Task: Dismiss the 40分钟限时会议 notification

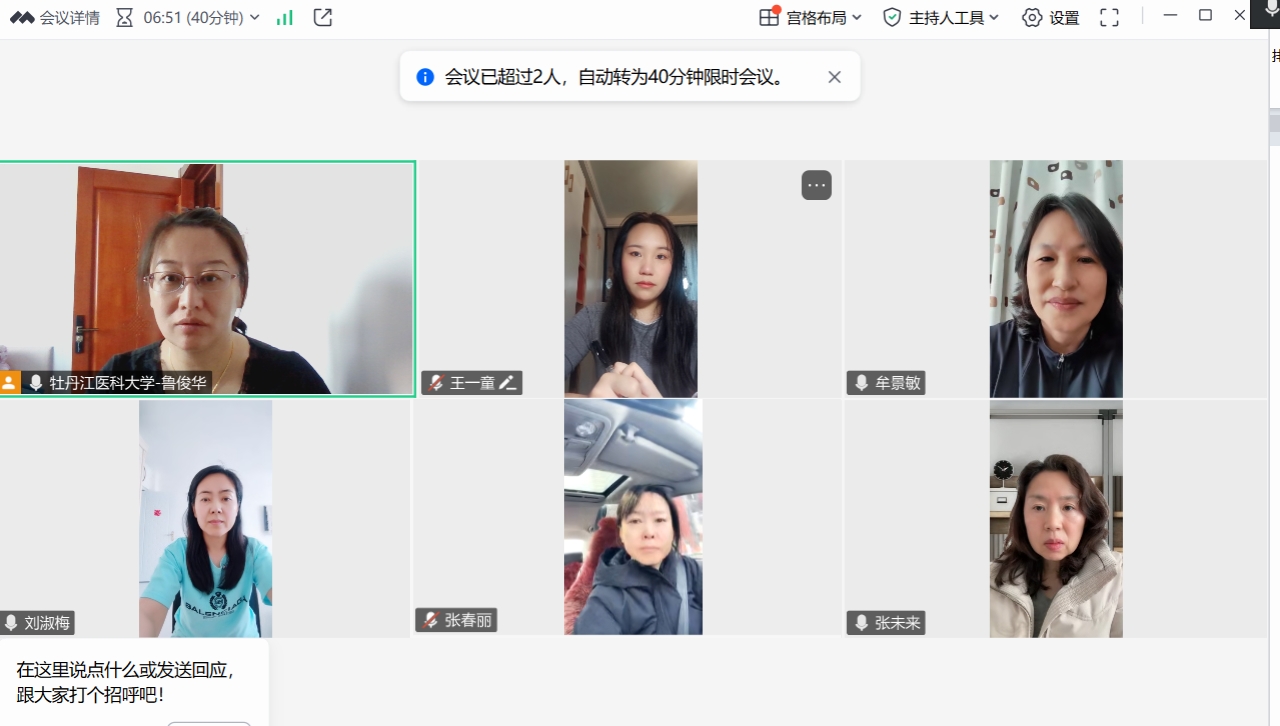Action: [834, 77]
